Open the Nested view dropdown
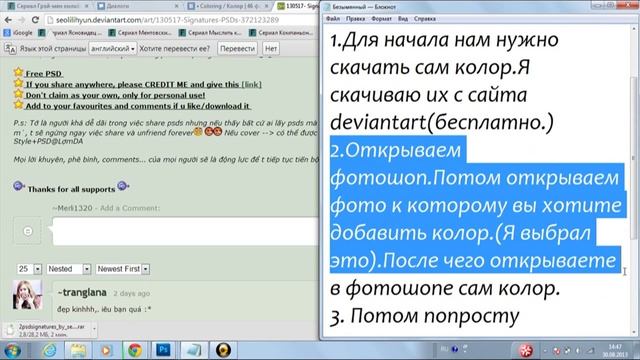Viewport: 640px width, 360px height. pyautogui.click(x=69, y=269)
